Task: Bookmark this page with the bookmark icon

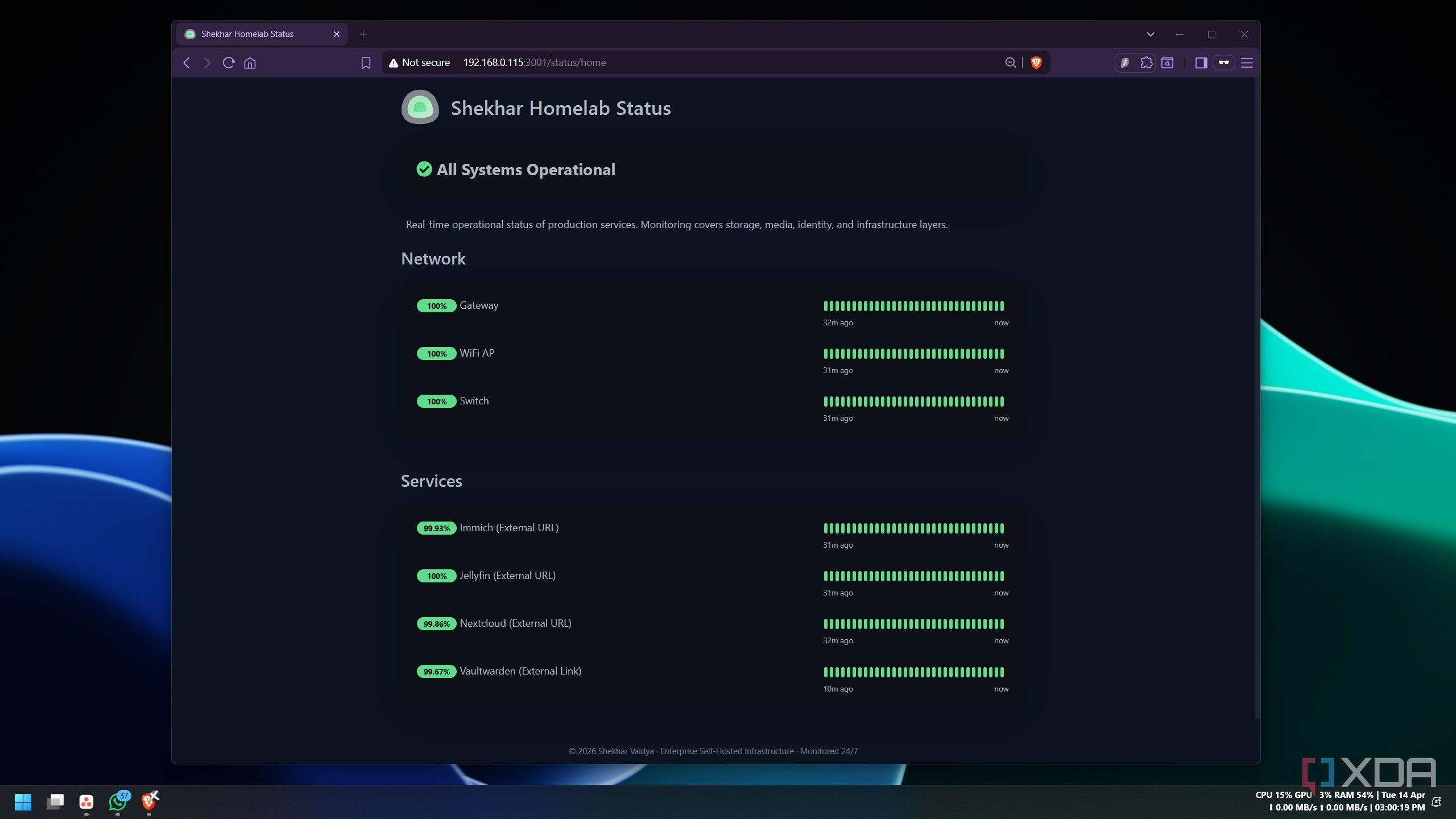Action: coord(366,63)
